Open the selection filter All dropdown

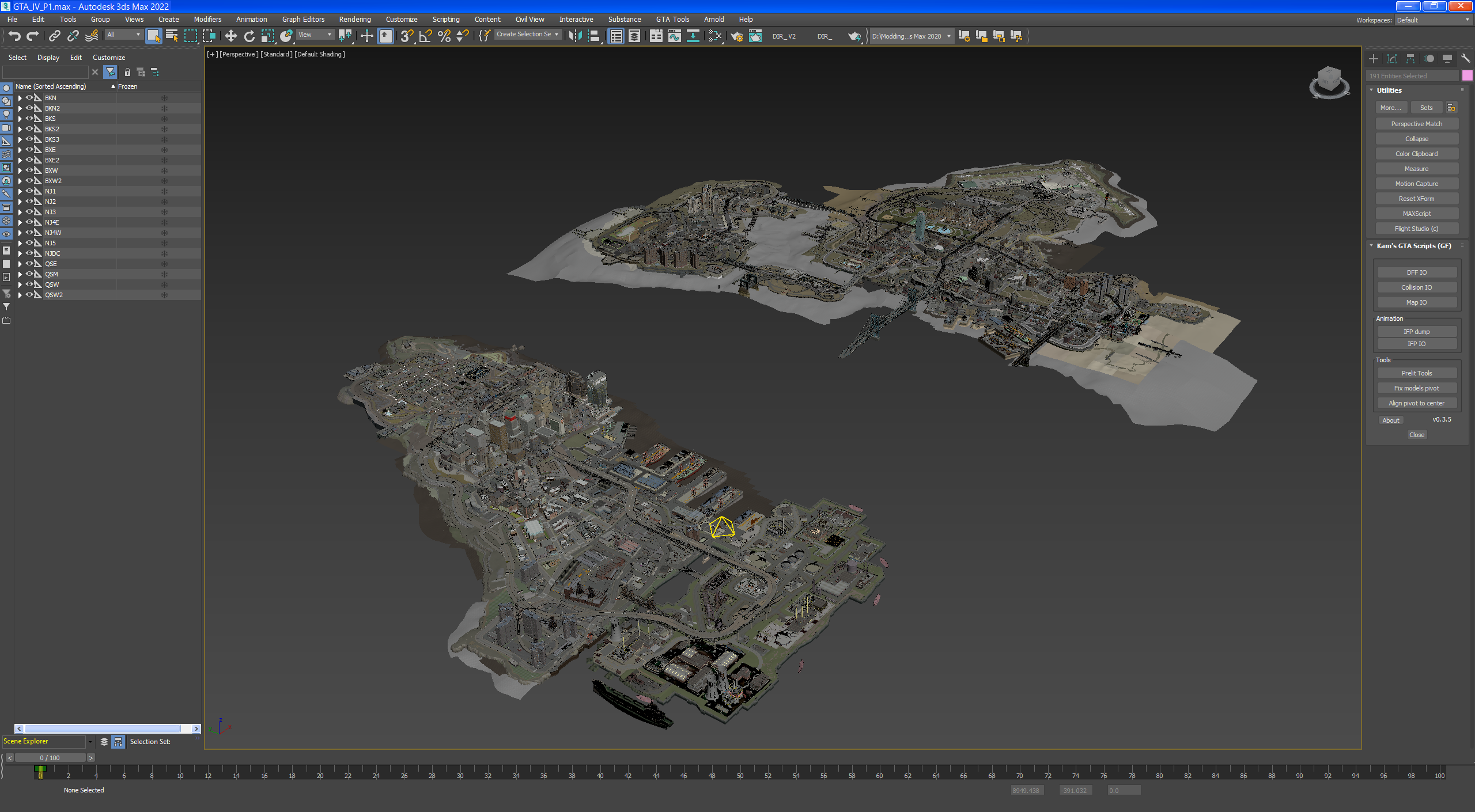123,35
